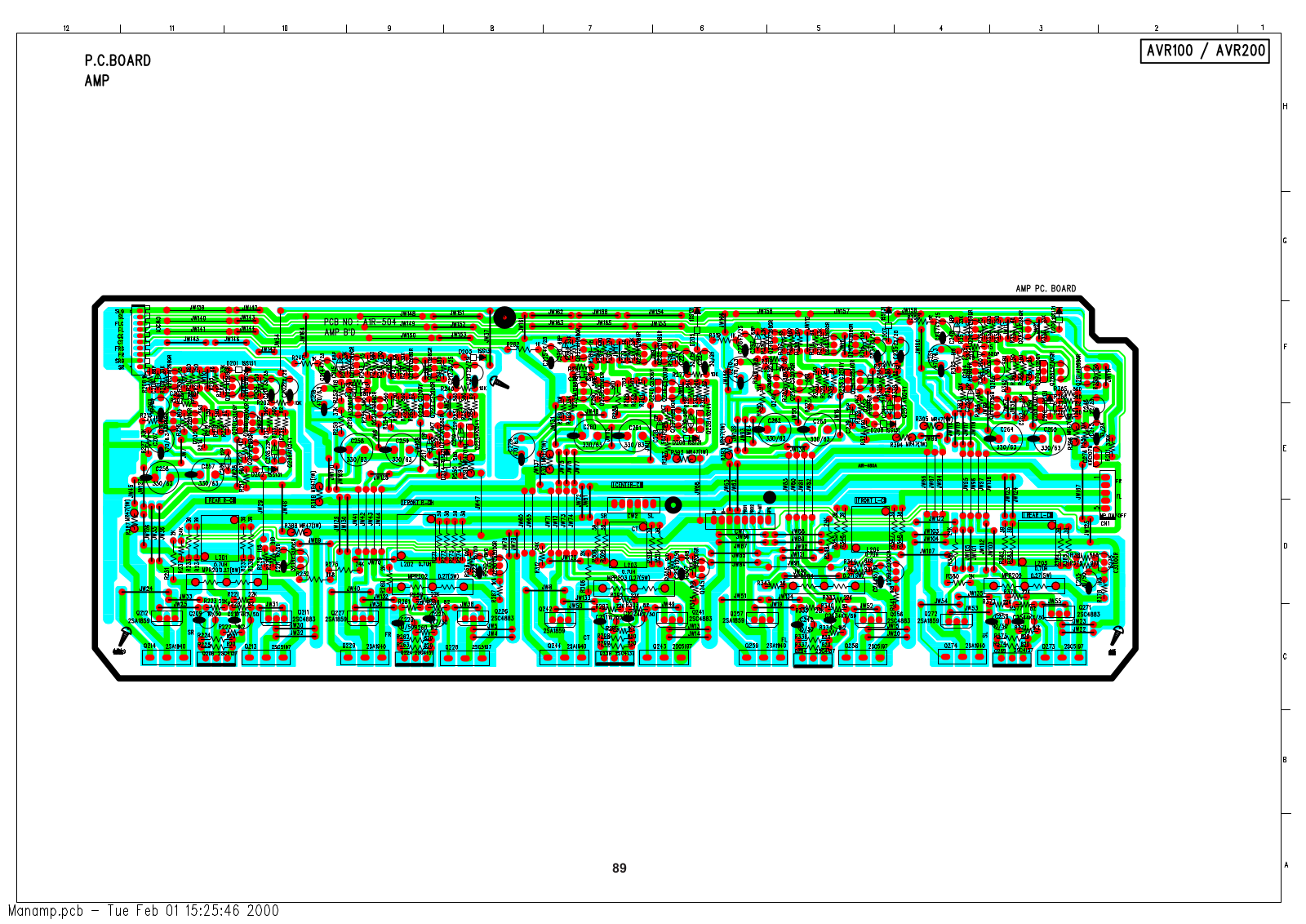Click transistor label Q274
This screenshot has width=1306, height=924.
pyautogui.click(x=951, y=646)
